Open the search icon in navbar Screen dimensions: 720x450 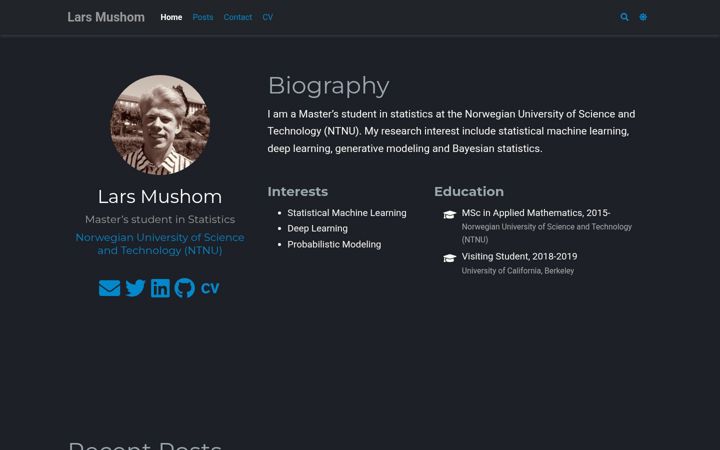pos(624,17)
